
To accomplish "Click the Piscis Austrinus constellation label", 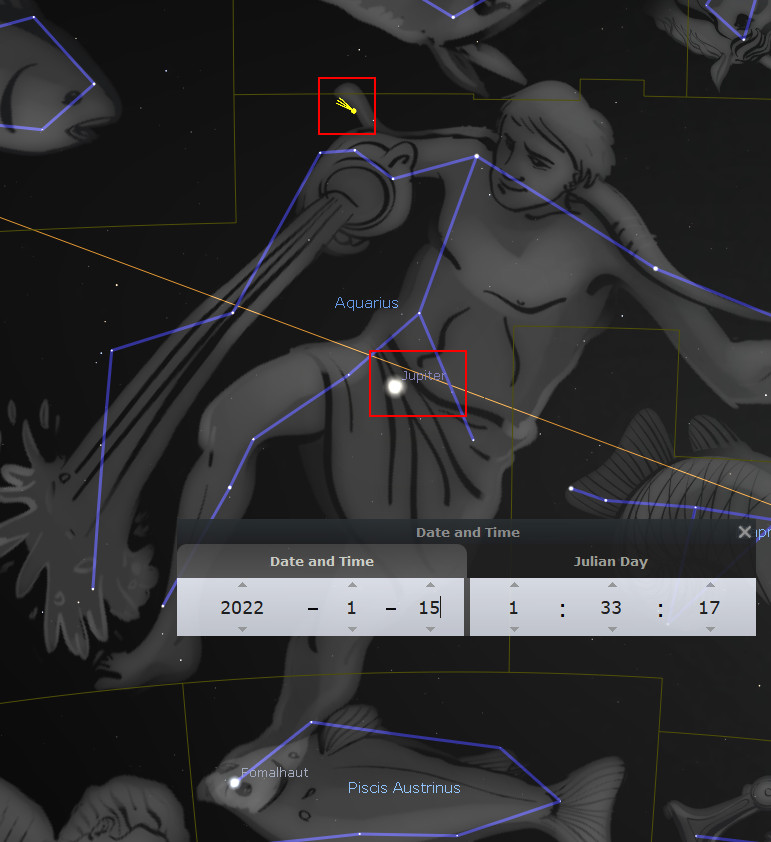I will pyautogui.click(x=404, y=788).
